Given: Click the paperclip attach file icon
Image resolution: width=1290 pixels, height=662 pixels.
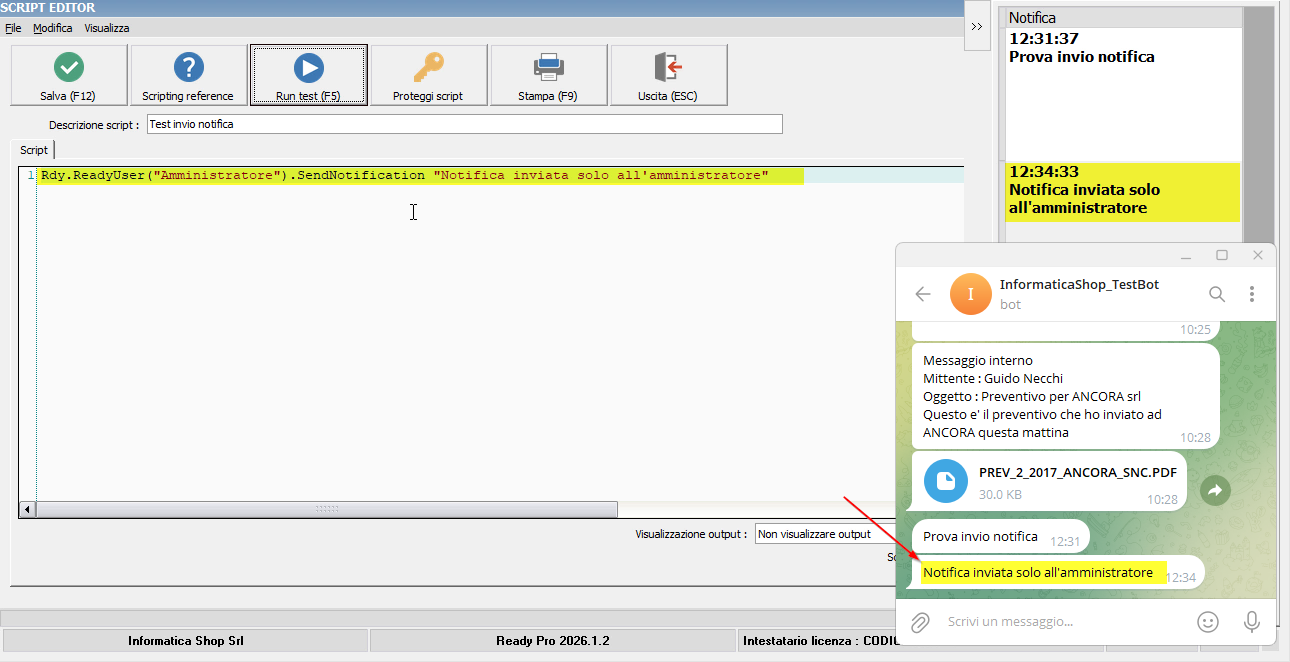Looking at the screenshot, I should pyautogui.click(x=920, y=622).
